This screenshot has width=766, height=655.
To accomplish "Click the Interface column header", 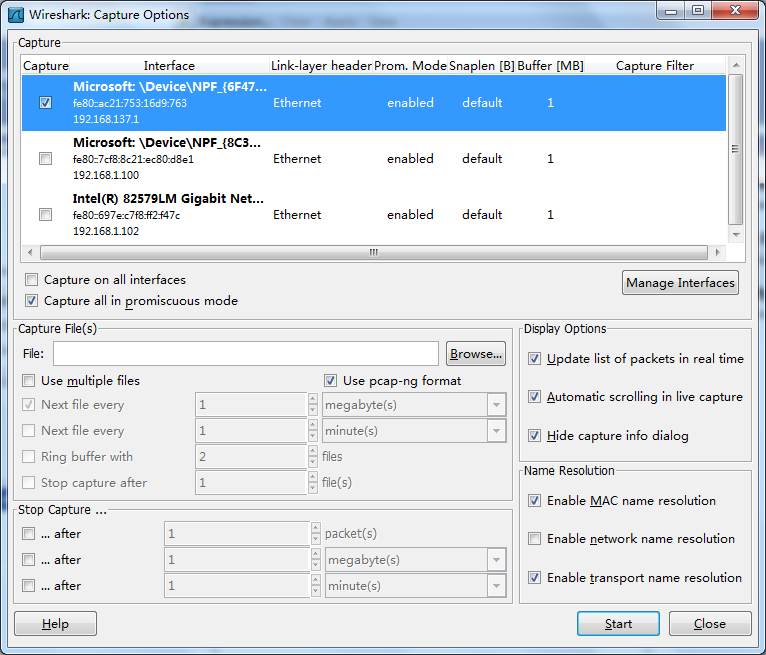I will (169, 66).
